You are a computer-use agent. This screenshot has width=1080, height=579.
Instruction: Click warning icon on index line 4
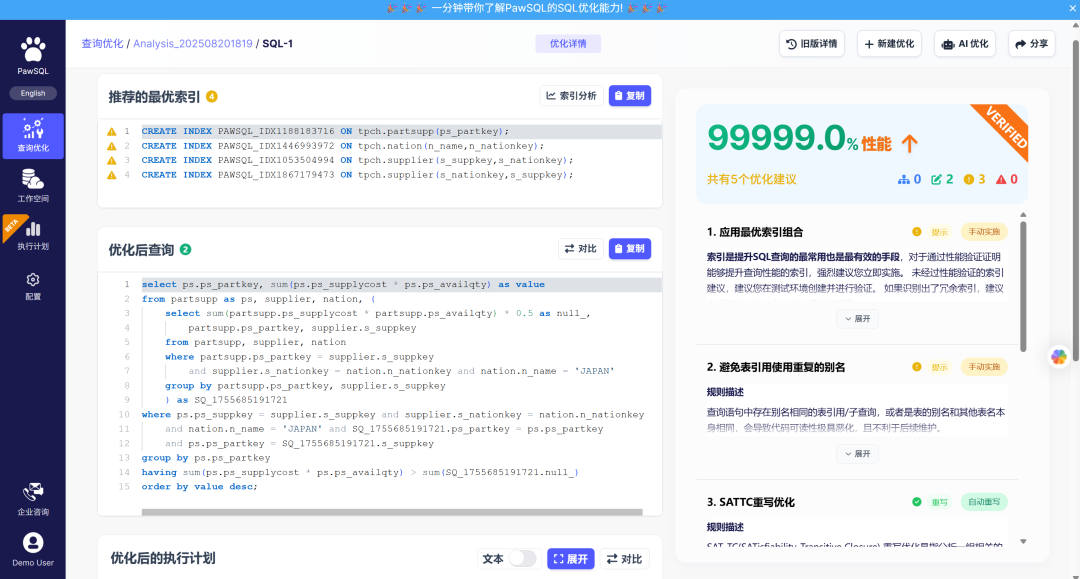click(112, 175)
